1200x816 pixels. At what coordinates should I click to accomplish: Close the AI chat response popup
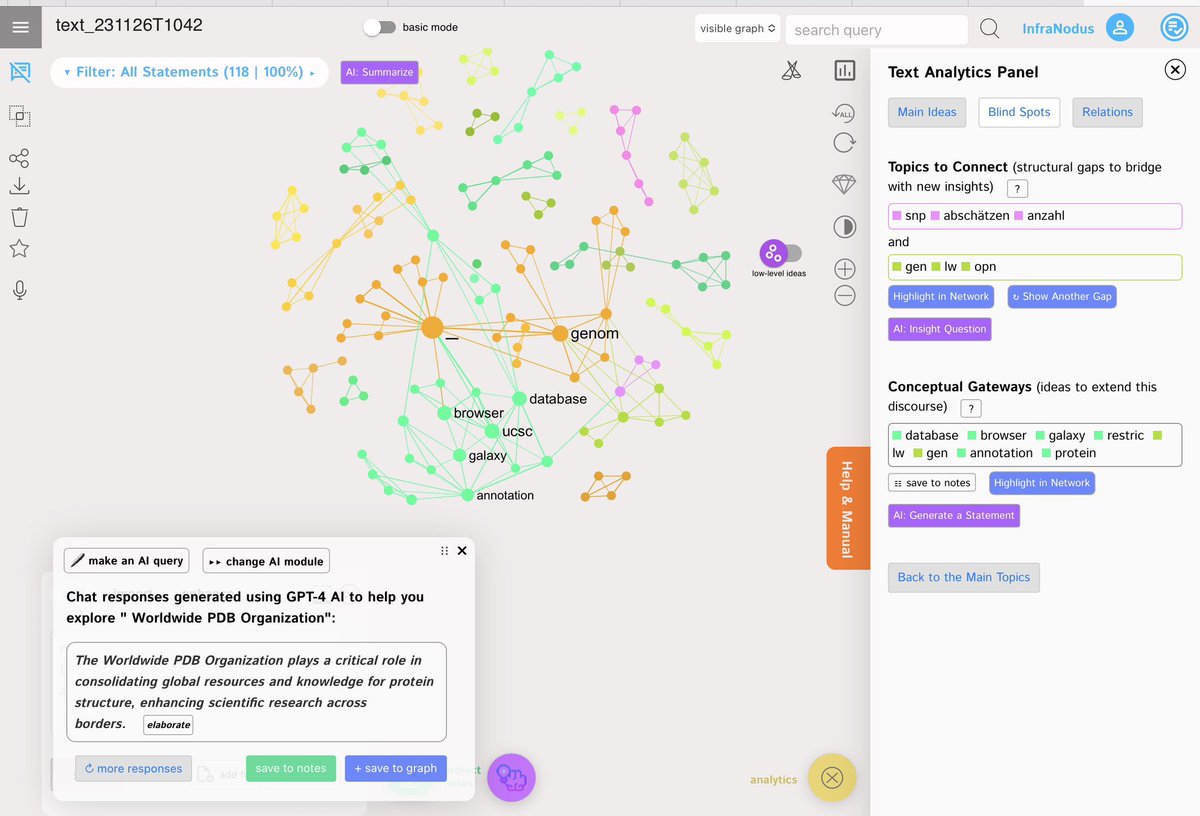pos(462,551)
